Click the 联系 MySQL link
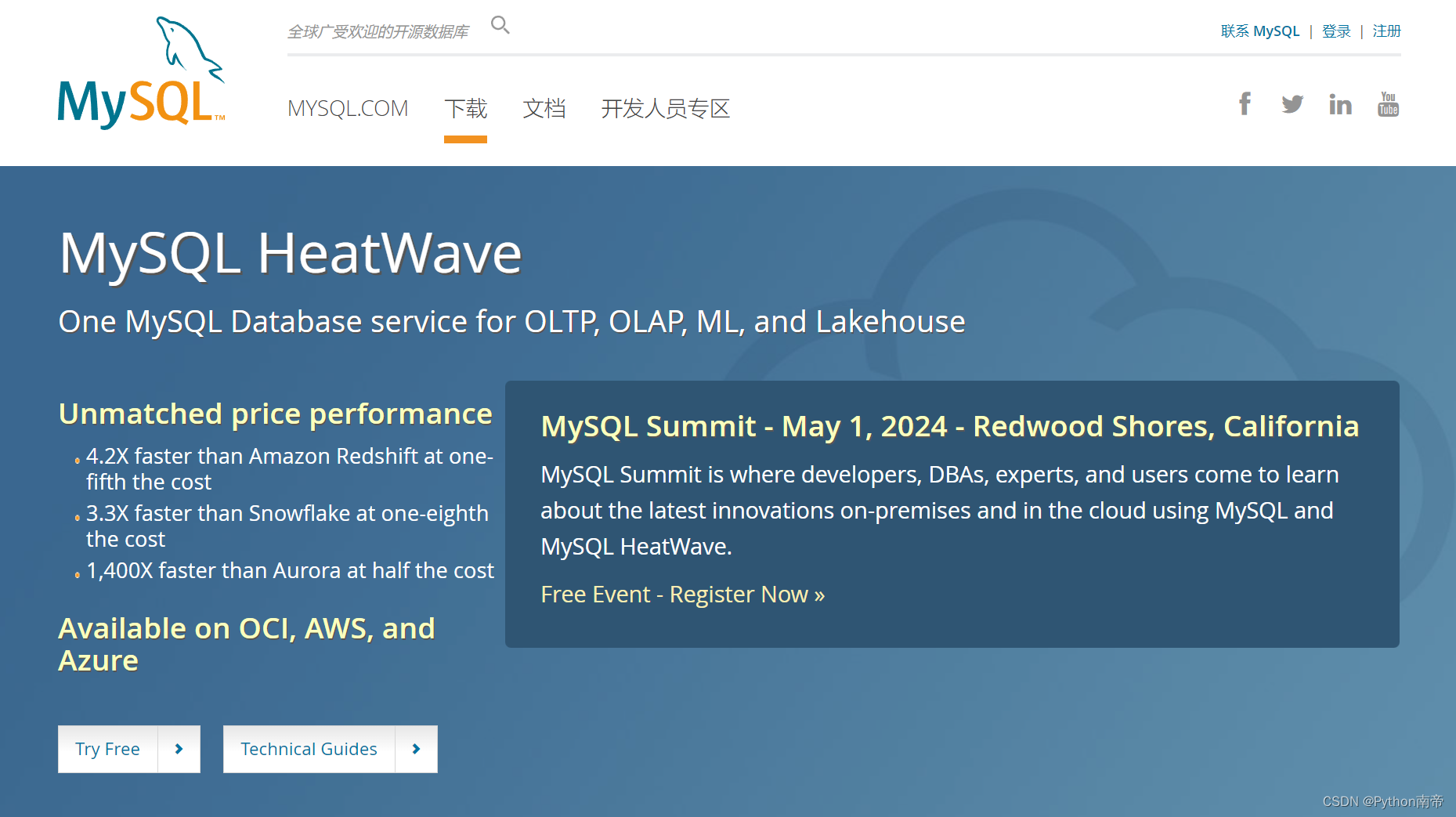The height and width of the screenshot is (817, 1456). (x=1260, y=31)
